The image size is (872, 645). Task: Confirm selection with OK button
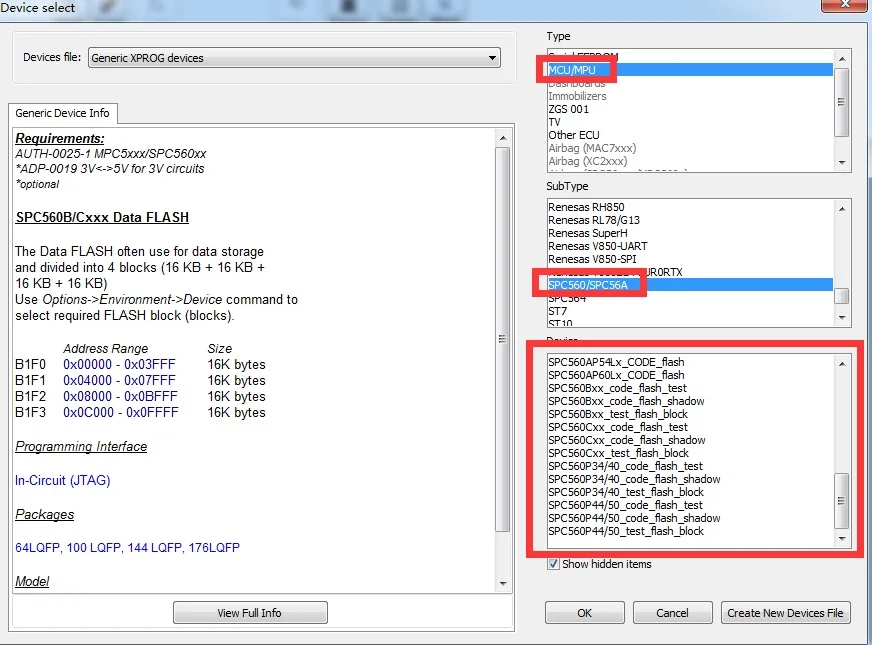coord(584,613)
